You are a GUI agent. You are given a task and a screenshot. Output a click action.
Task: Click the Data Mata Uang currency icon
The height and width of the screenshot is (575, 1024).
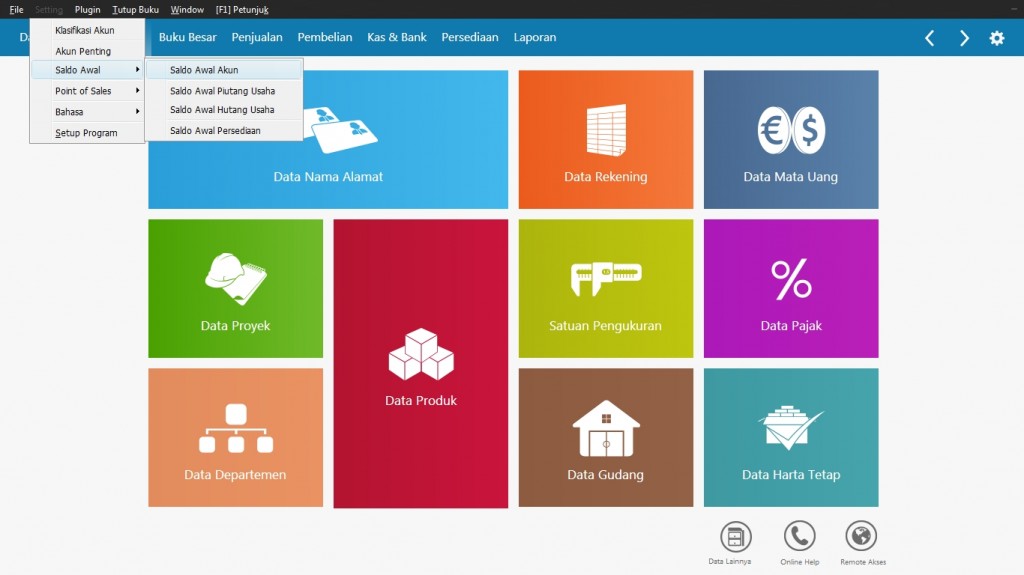(x=790, y=130)
